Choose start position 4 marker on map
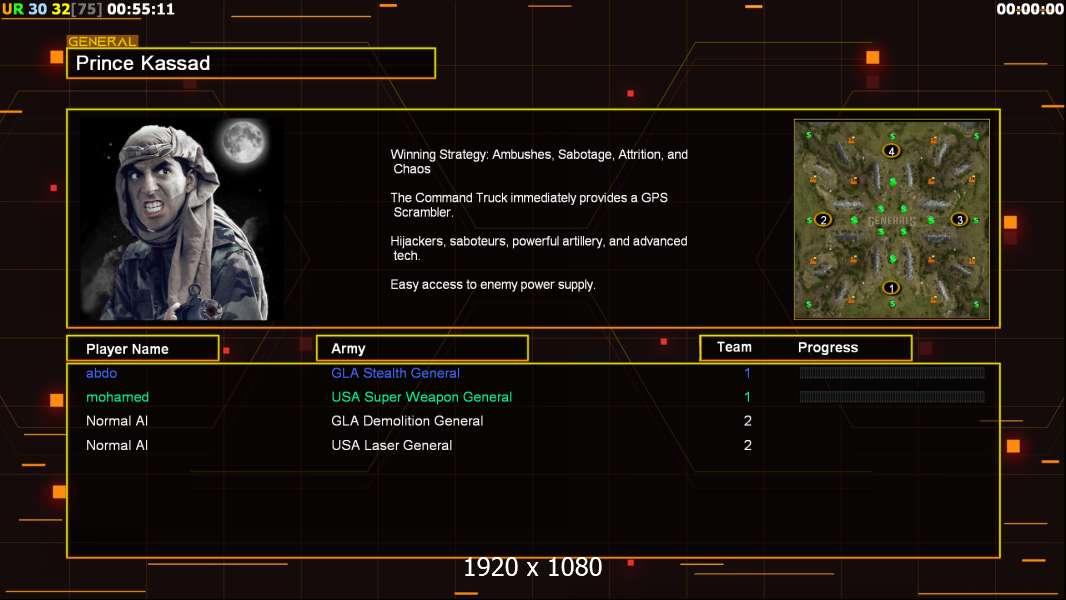This screenshot has height=600, width=1066. (891, 151)
